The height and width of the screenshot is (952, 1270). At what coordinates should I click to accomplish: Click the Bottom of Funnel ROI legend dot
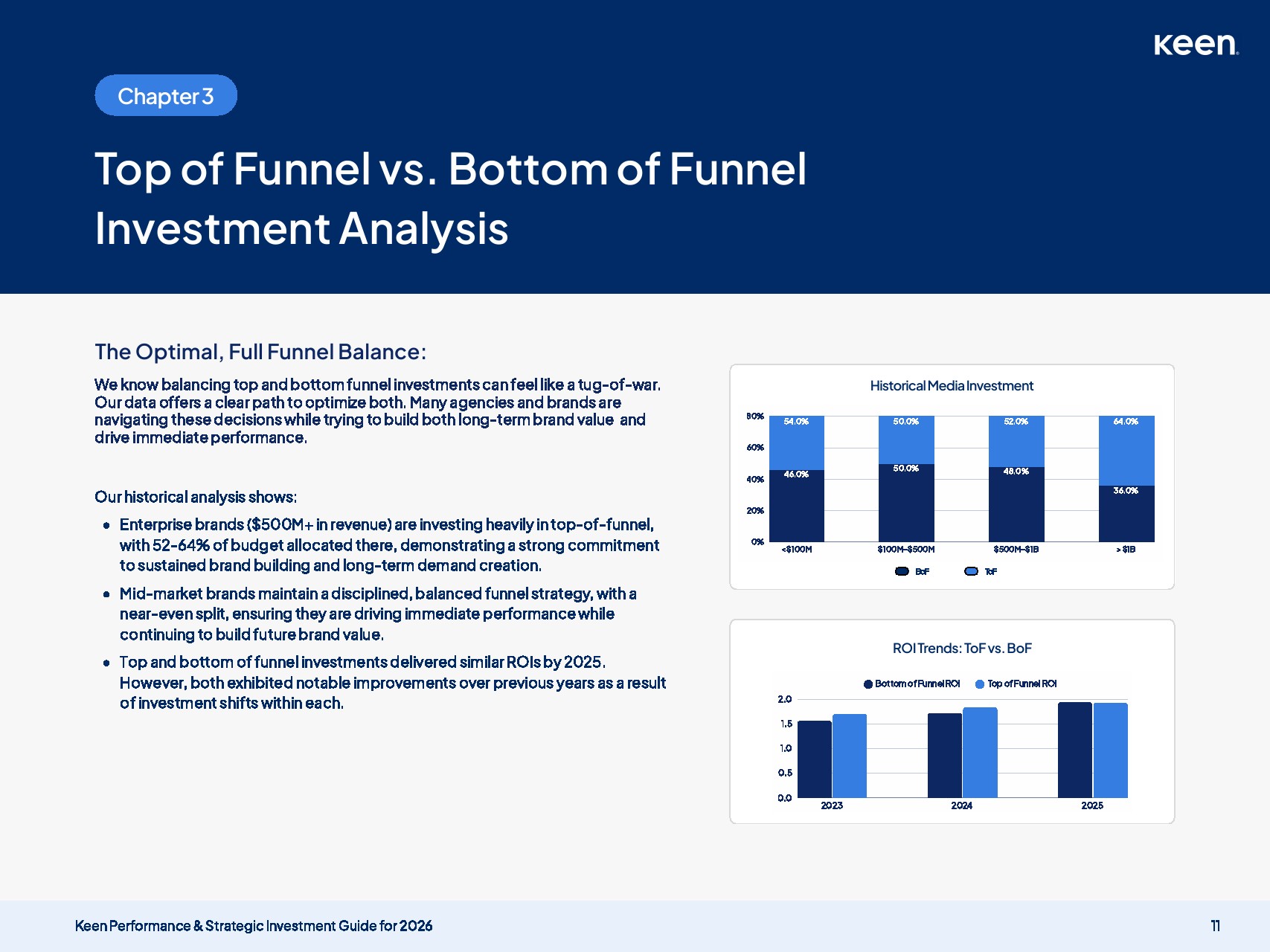tap(867, 684)
